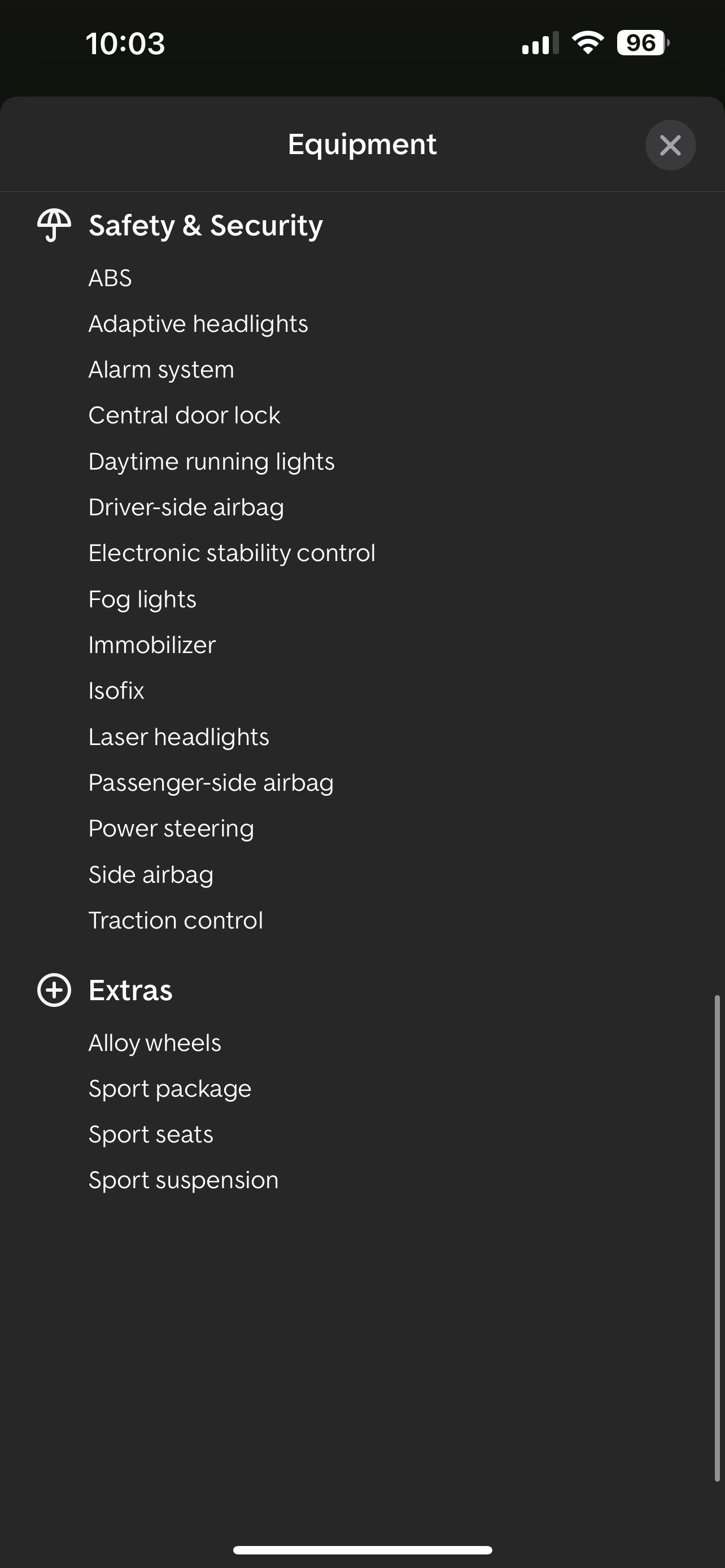Viewport: 725px width, 1568px height.
Task: Select the Extras section heading
Action: click(x=130, y=991)
